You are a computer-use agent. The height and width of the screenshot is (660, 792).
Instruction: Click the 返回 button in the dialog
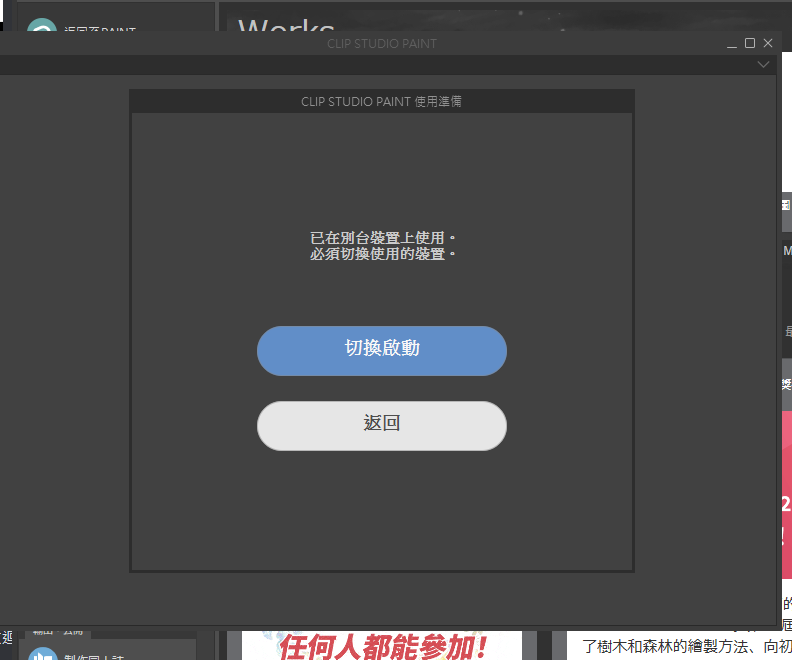pyautogui.click(x=381, y=426)
